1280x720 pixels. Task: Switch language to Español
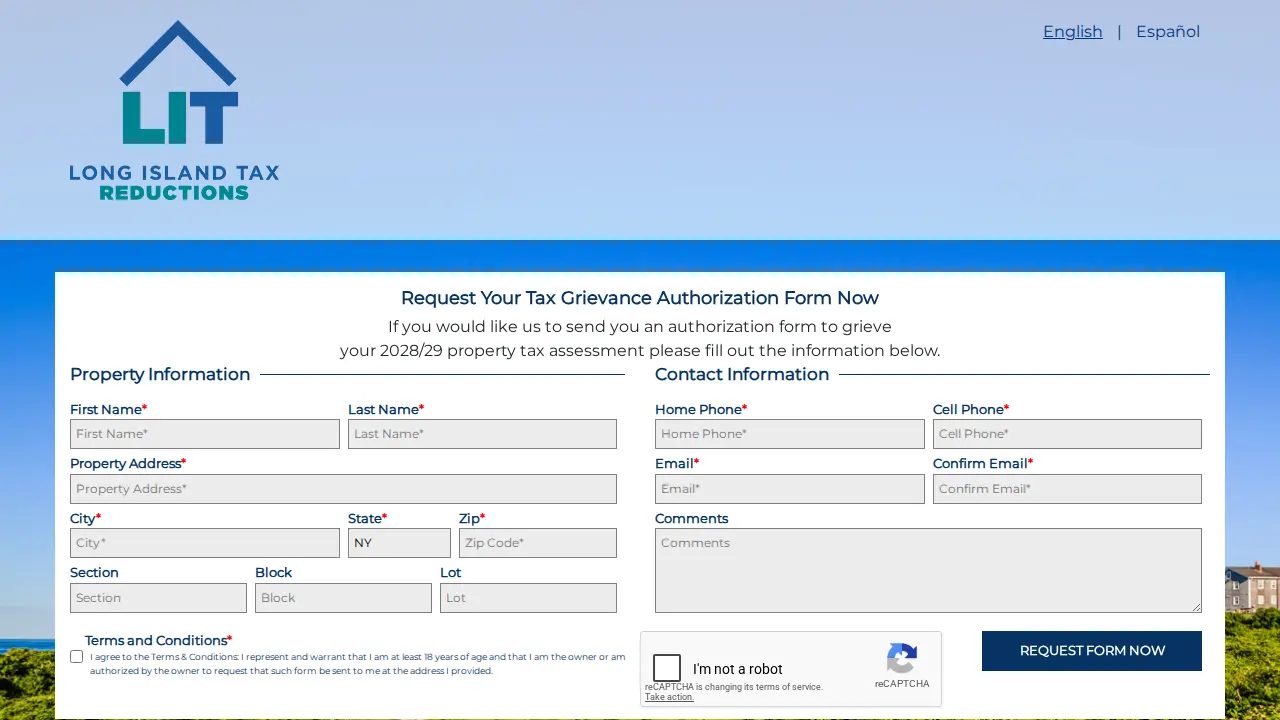1168,31
